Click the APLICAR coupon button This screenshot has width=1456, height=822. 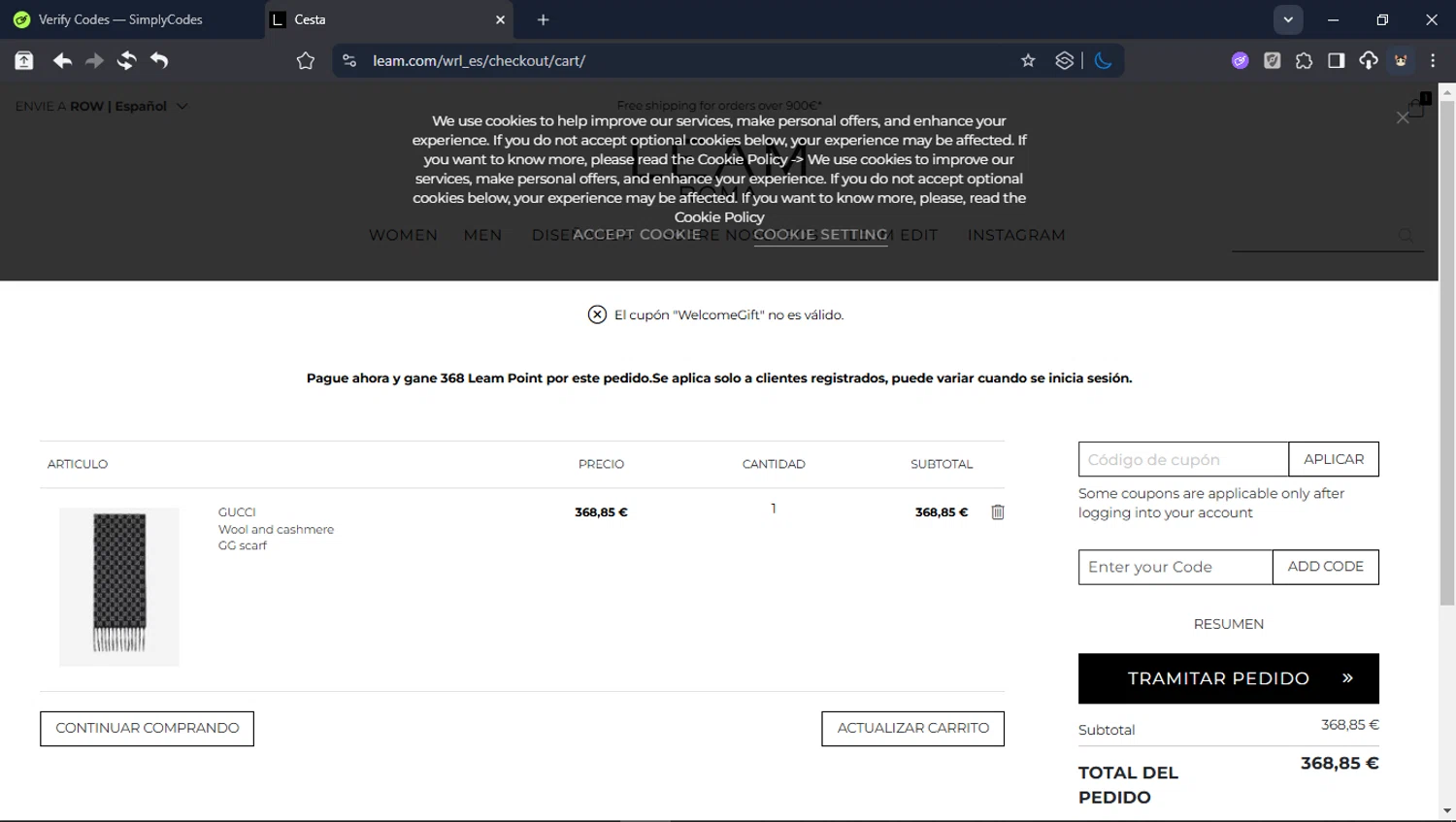pos(1334,459)
